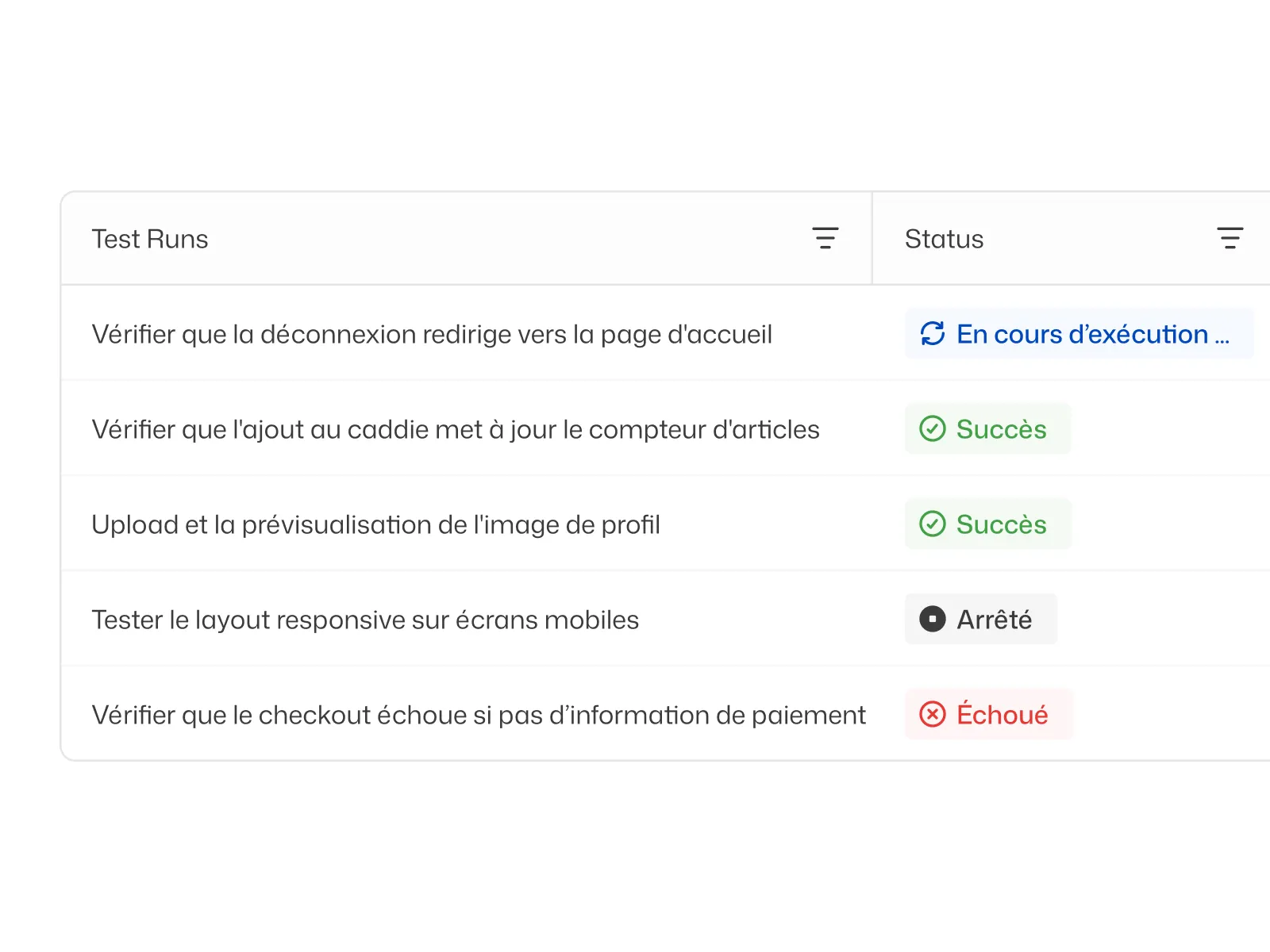
Task: Select the responsive mobile layout test row
Action: (366, 620)
